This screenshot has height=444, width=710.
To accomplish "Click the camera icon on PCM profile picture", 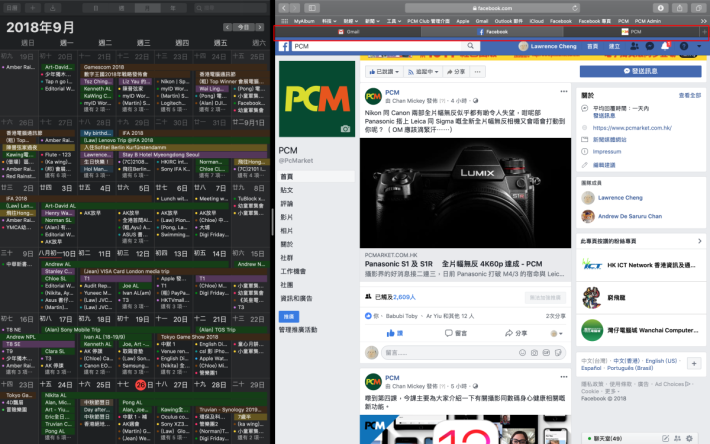I will (345, 129).
